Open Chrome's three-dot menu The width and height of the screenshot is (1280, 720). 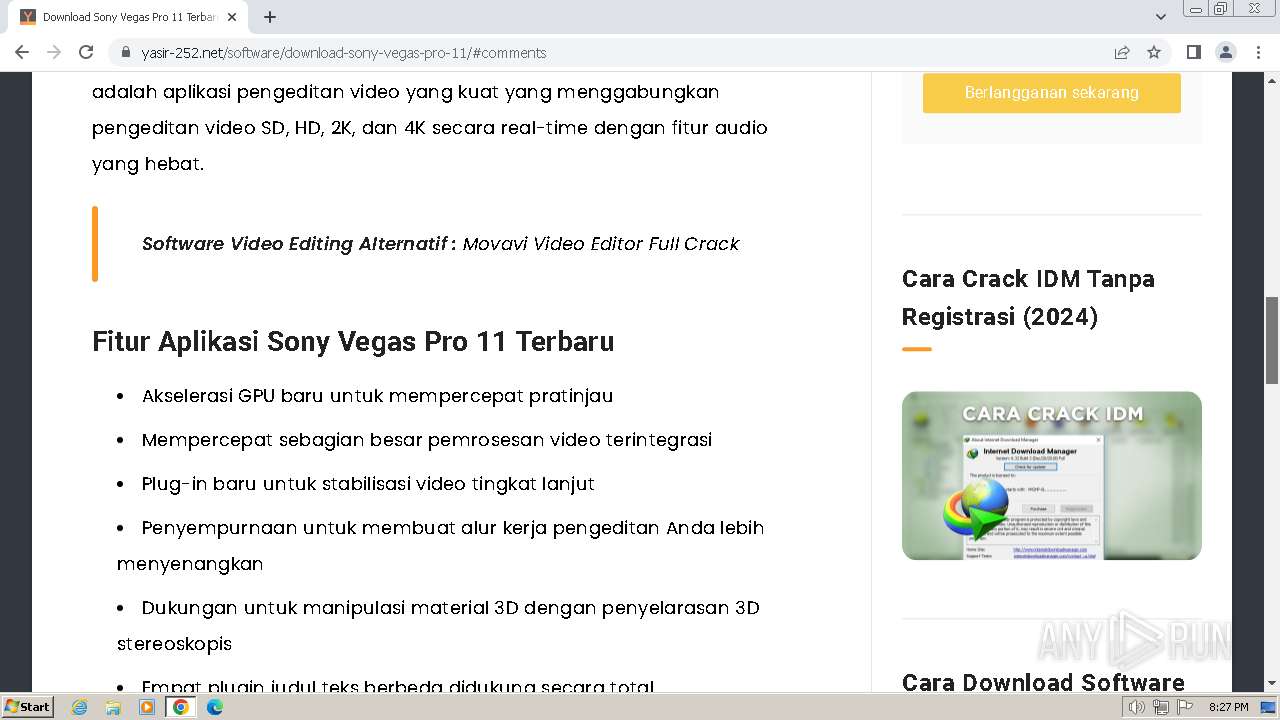pyautogui.click(x=1258, y=52)
